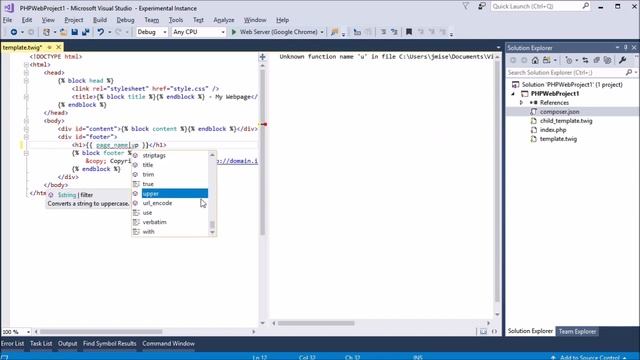Open the File menu
This screenshot has height=360, width=640.
[7, 20]
